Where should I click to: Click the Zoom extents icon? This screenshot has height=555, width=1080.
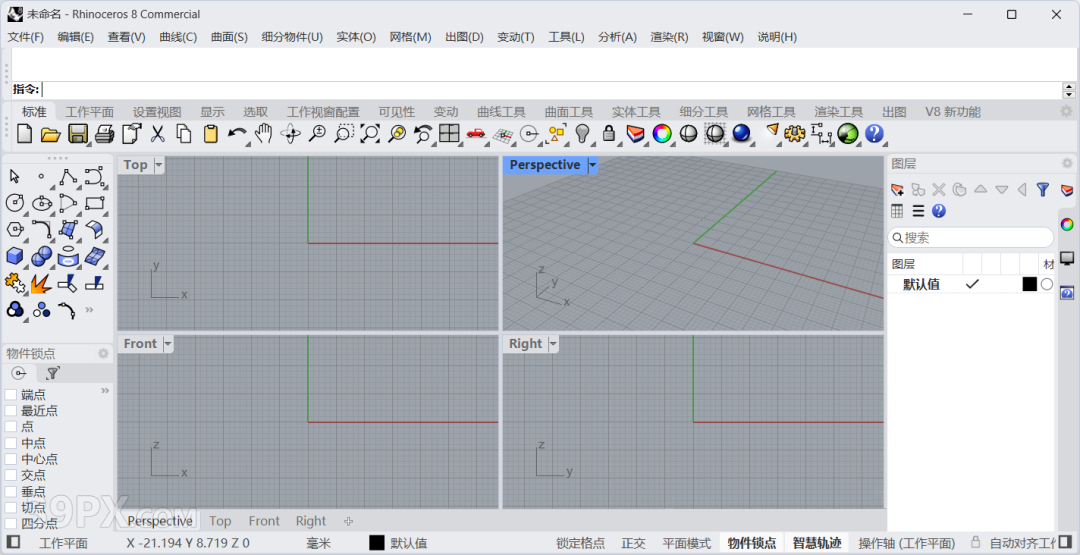pyautogui.click(x=370, y=134)
